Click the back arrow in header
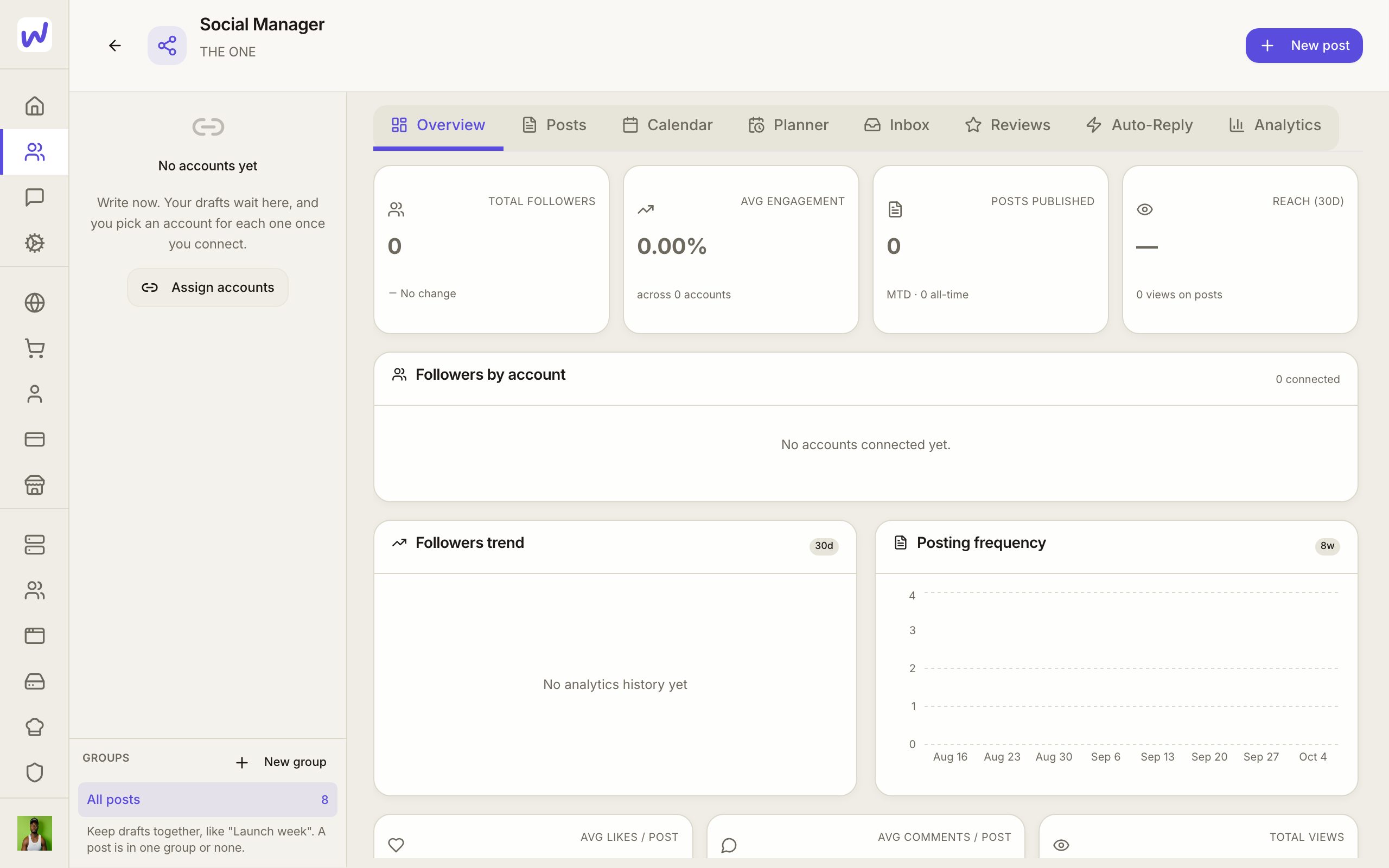Viewport: 1389px width, 868px height. coord(115,46)
